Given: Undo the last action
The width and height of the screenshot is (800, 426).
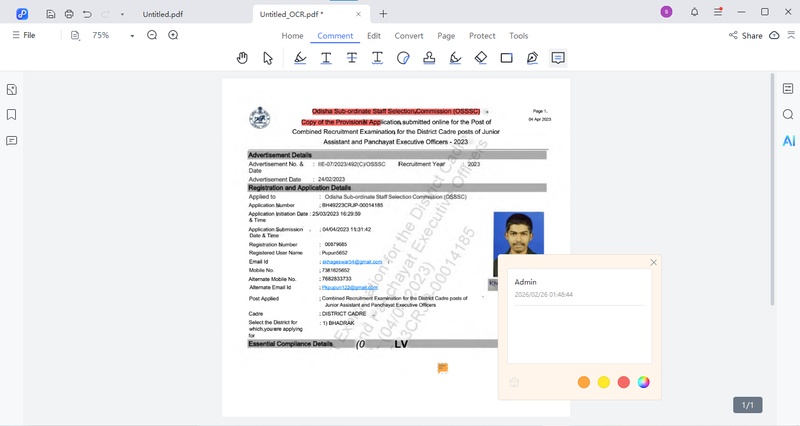Looking at the screenshot, I should 87,14.
